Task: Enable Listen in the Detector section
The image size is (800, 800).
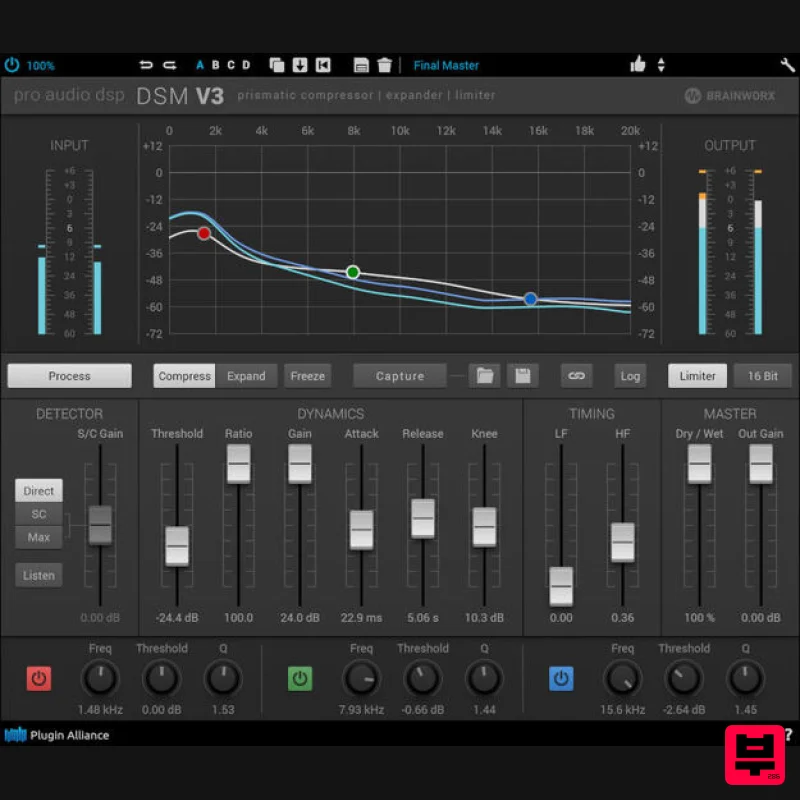Action: click(x=38, y=575)
